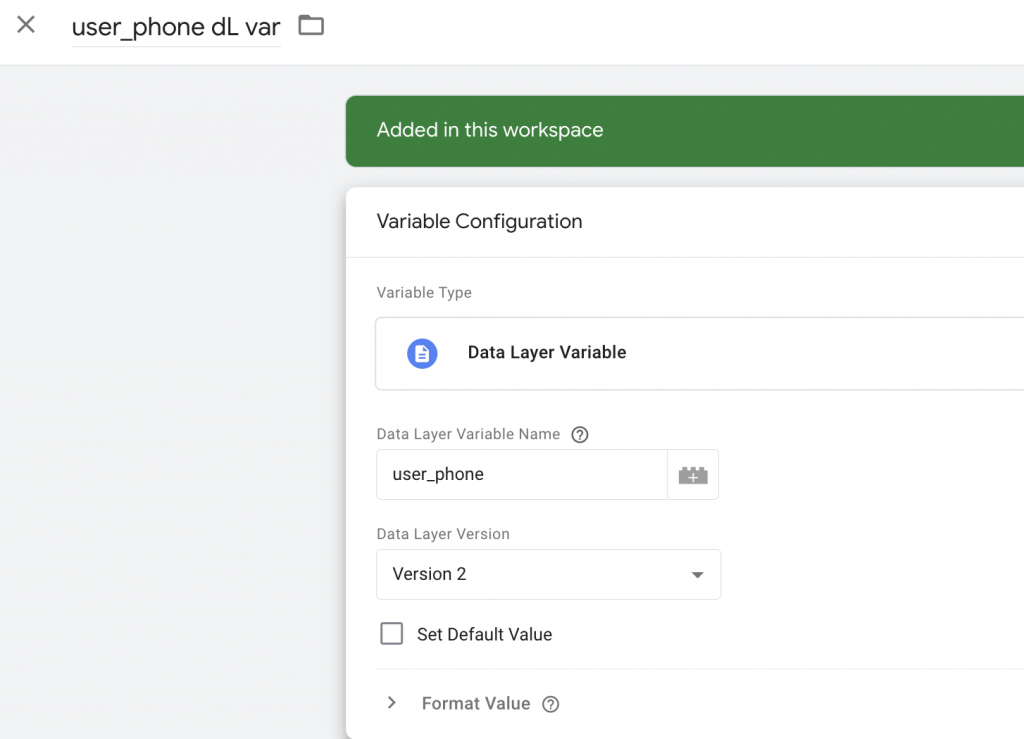
Task: Expand the Format Value section
Action: click(392, 703)
